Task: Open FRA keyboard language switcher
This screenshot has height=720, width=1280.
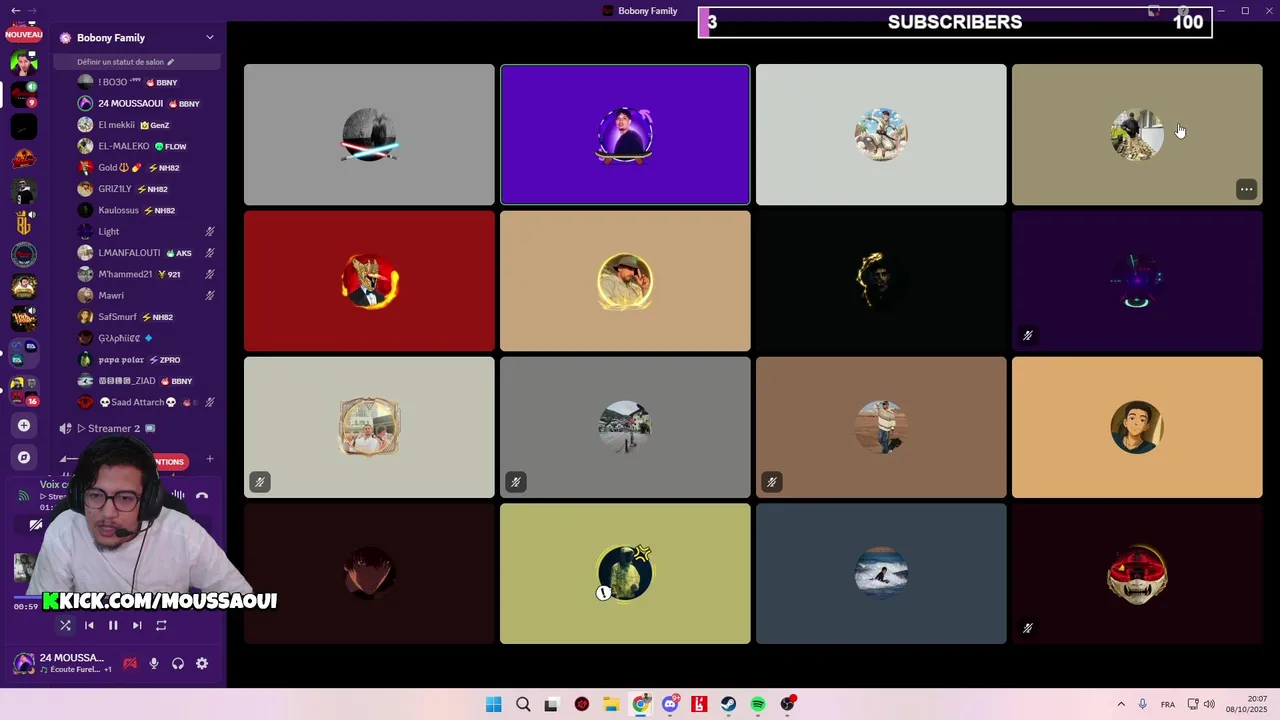Action: 1168,704
